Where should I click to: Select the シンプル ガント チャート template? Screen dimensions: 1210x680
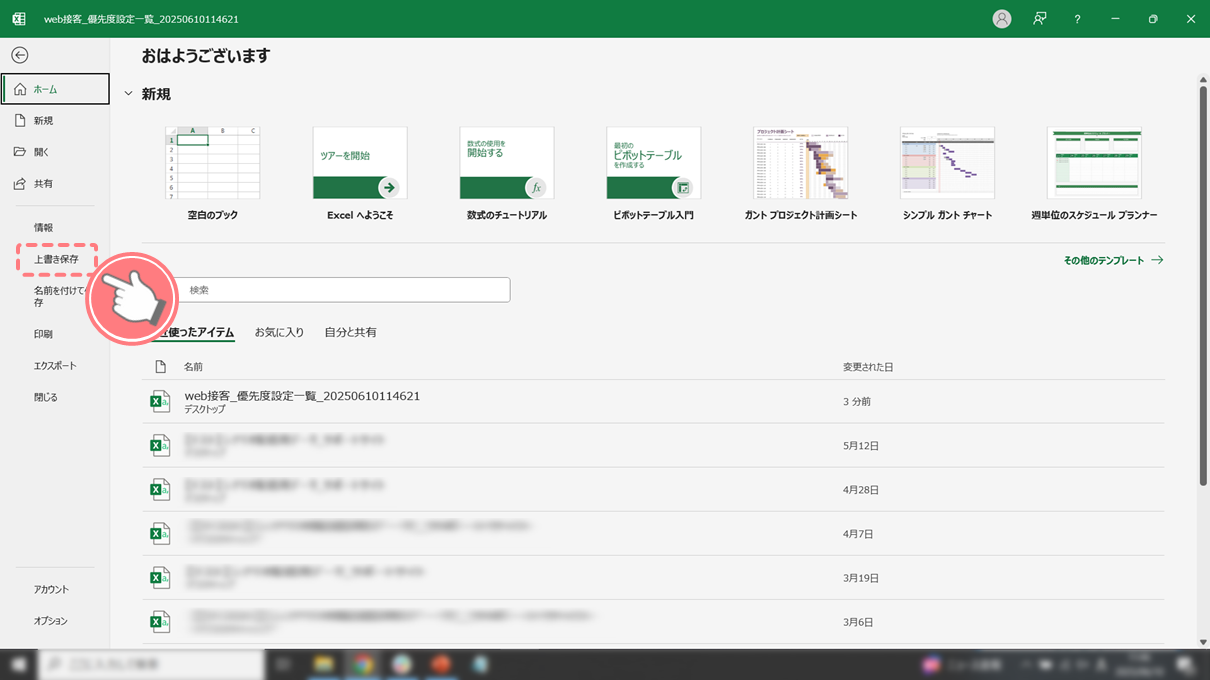(x=947, y=174)
